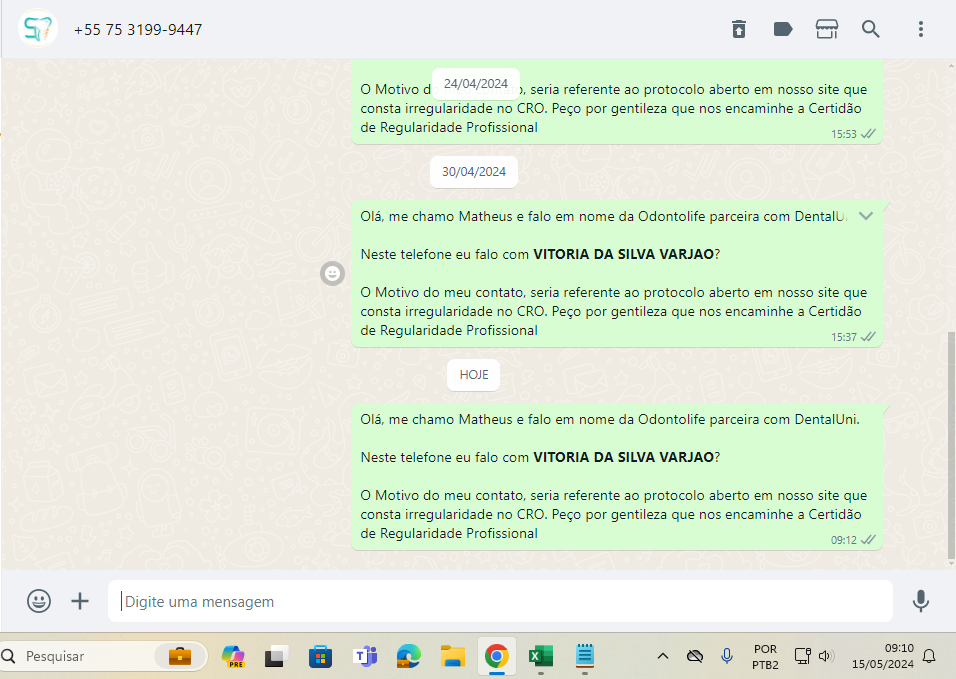Image resolution: width=956 pixels, height=679 pixels.
Task: Focus the 'Digite uma mensagem' field
Action: coord(500,601)
